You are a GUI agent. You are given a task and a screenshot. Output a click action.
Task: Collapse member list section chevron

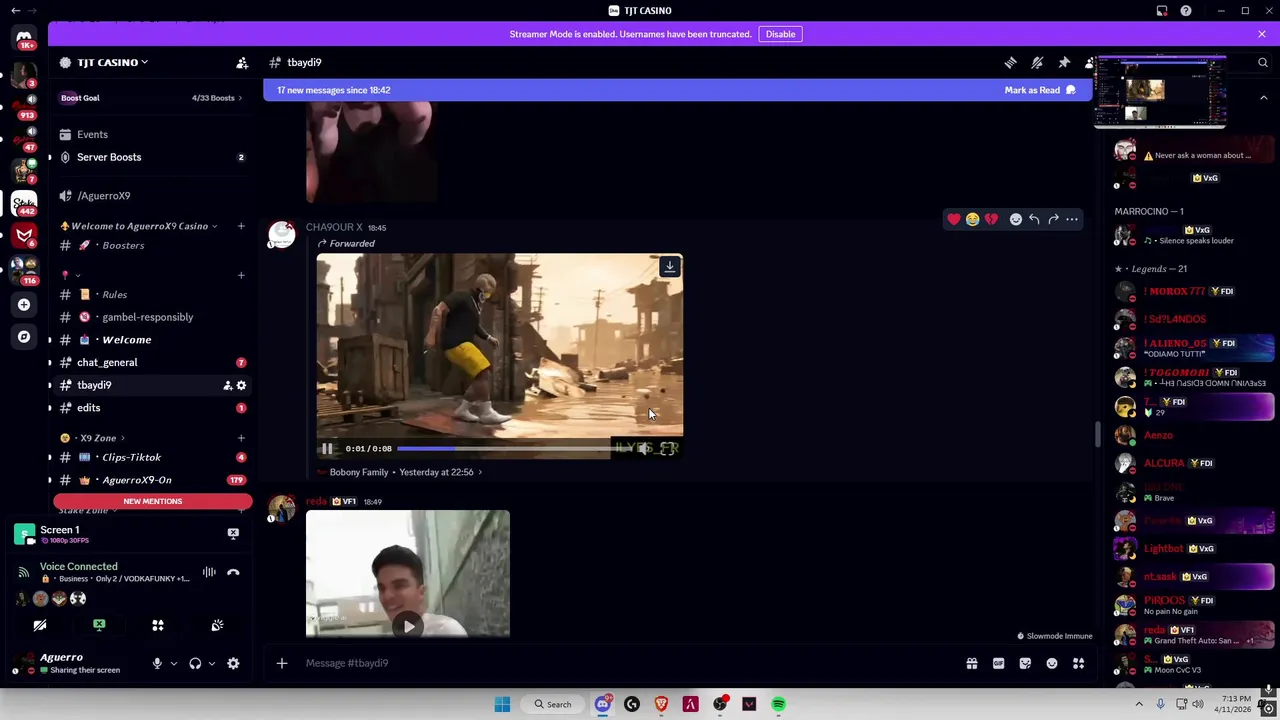1263,98
